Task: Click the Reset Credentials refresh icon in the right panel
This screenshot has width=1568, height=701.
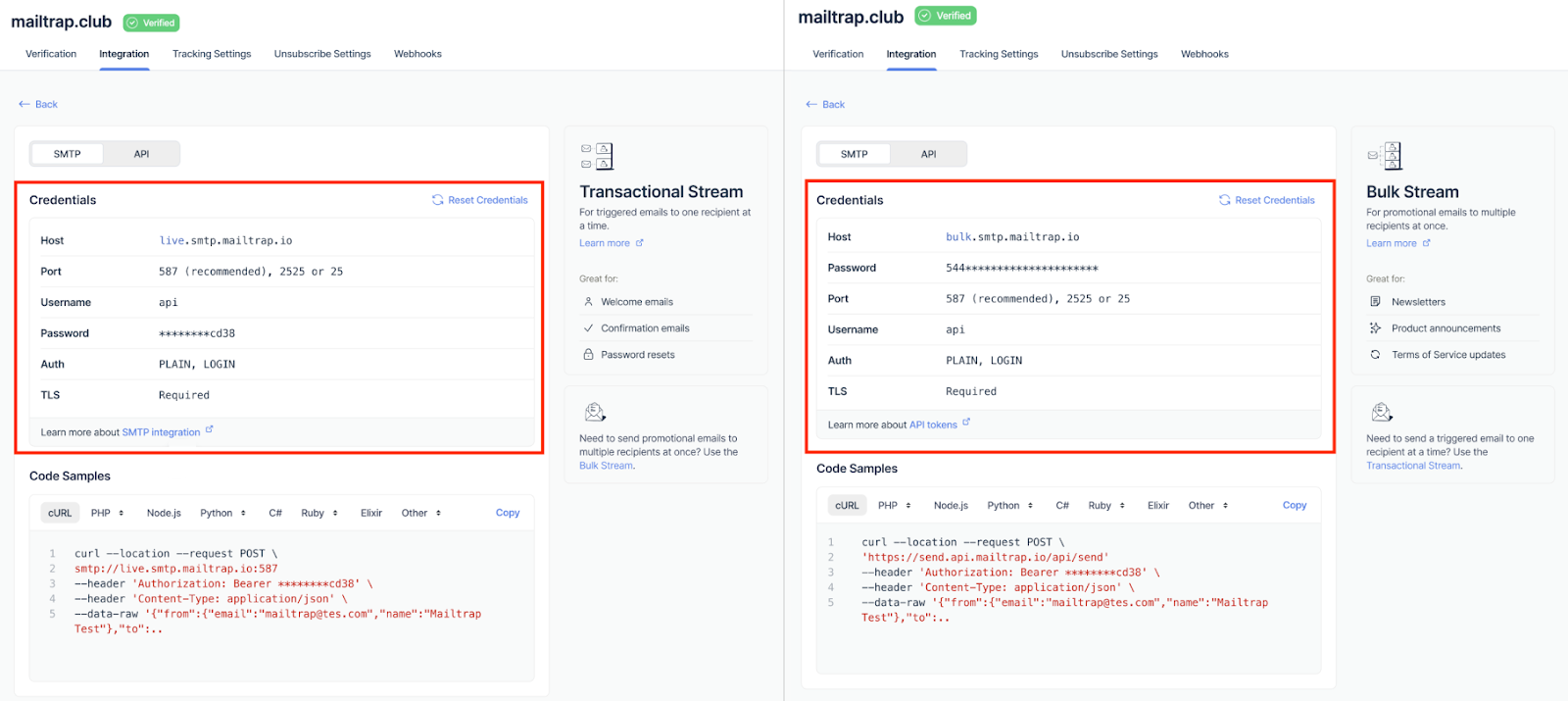Action: click(x=1225, y=200)
